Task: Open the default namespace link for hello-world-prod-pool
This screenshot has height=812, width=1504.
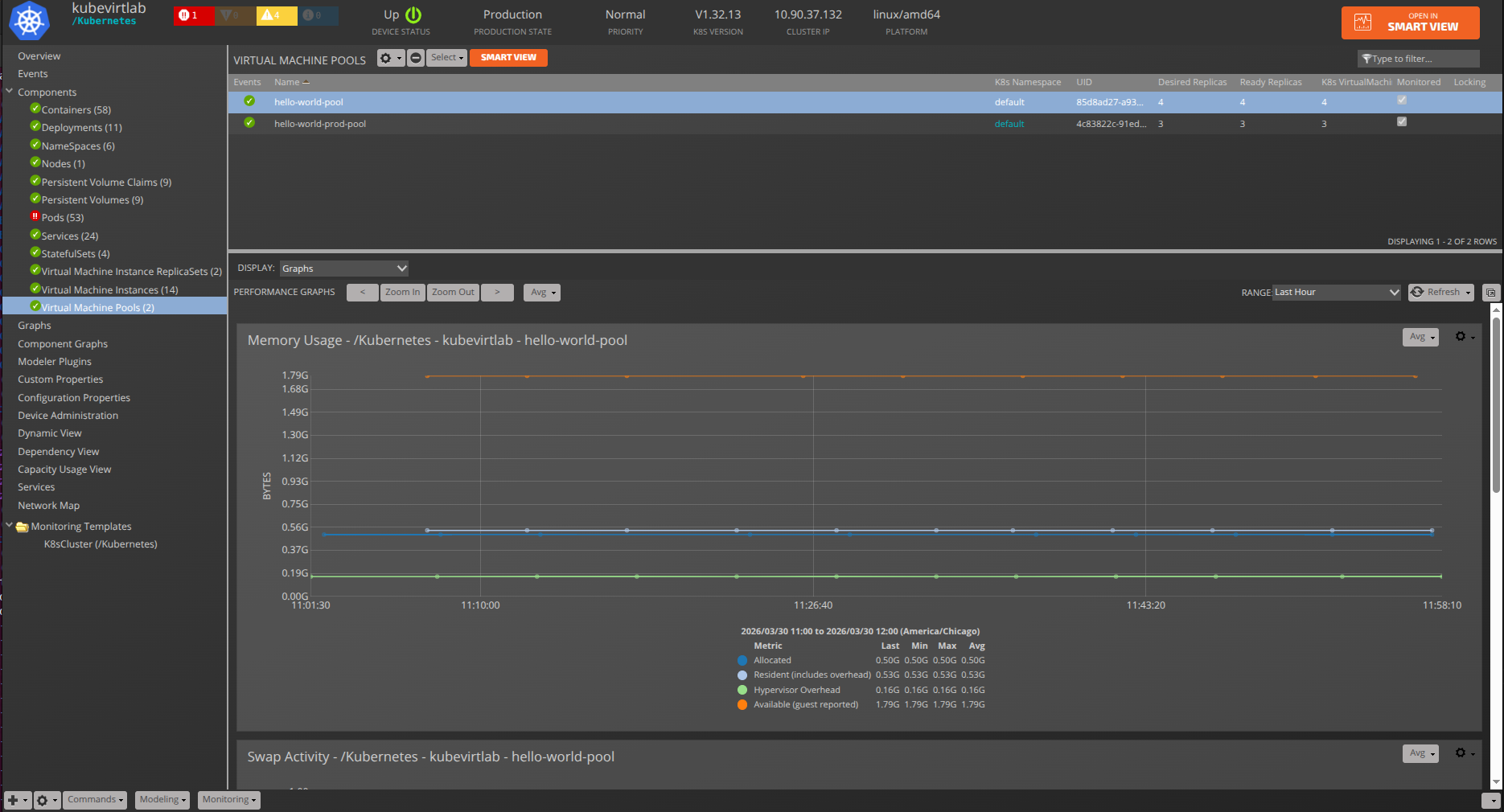Action: [x=1009, y=124]
